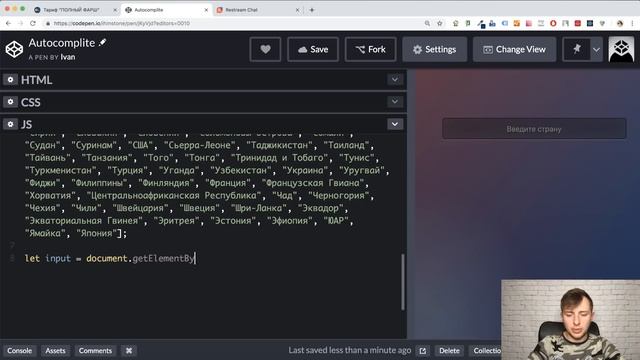The width and height of the screenshot is (640, 360).
Task: Open pen in new window icon in the footer
Action: pos(423,351)
